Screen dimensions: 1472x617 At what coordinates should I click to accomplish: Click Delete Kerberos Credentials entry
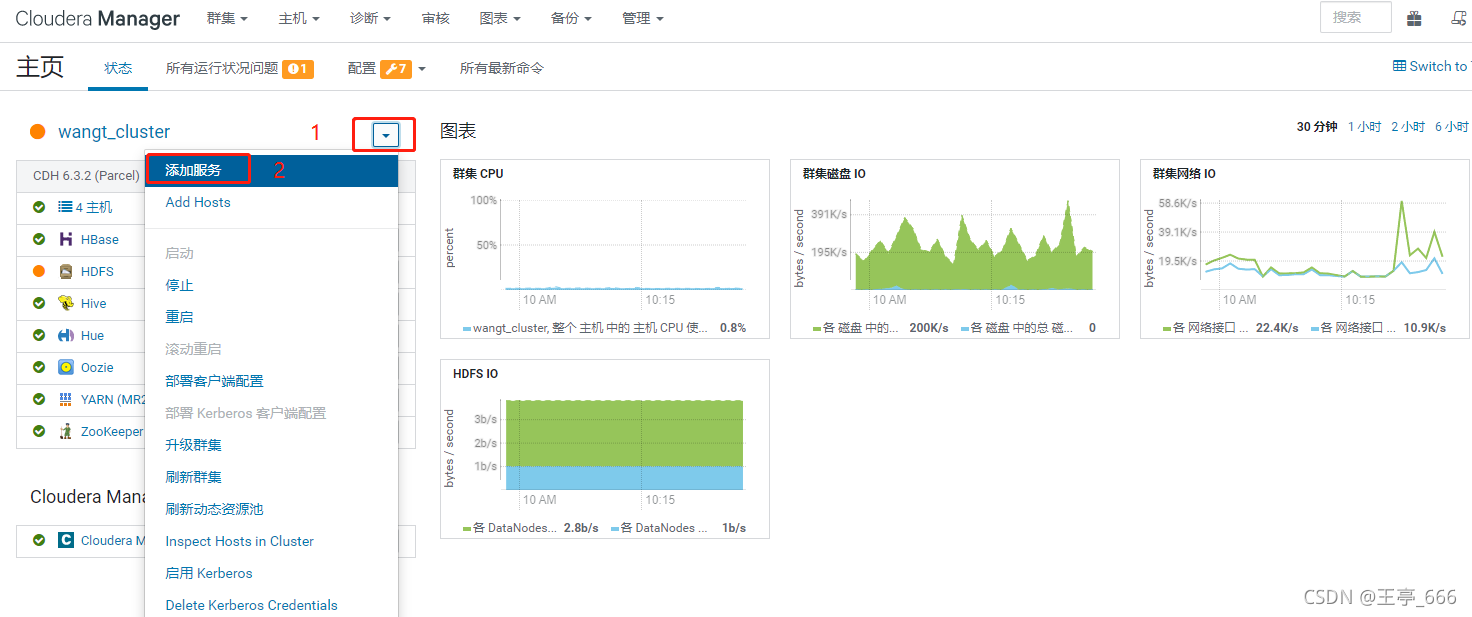pos(251,605)
